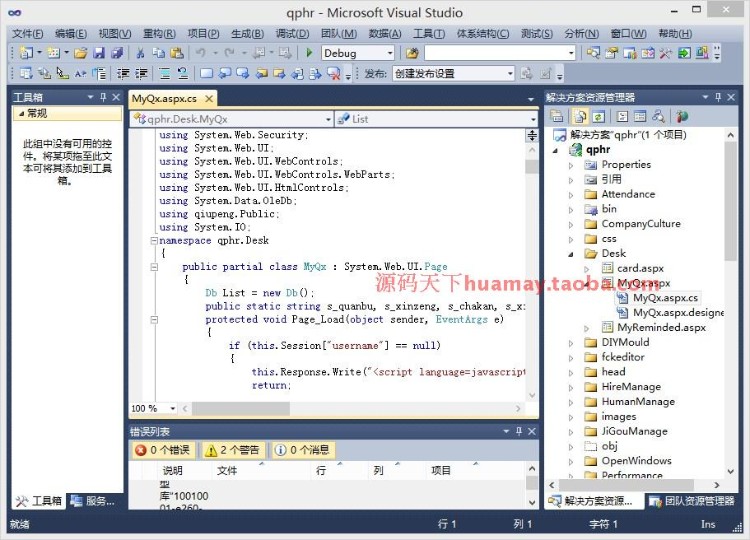The image size is (750, 540).
Task: Click the Save icon in the toolbar
Action: pyautogui.click(x=99, y=53)
